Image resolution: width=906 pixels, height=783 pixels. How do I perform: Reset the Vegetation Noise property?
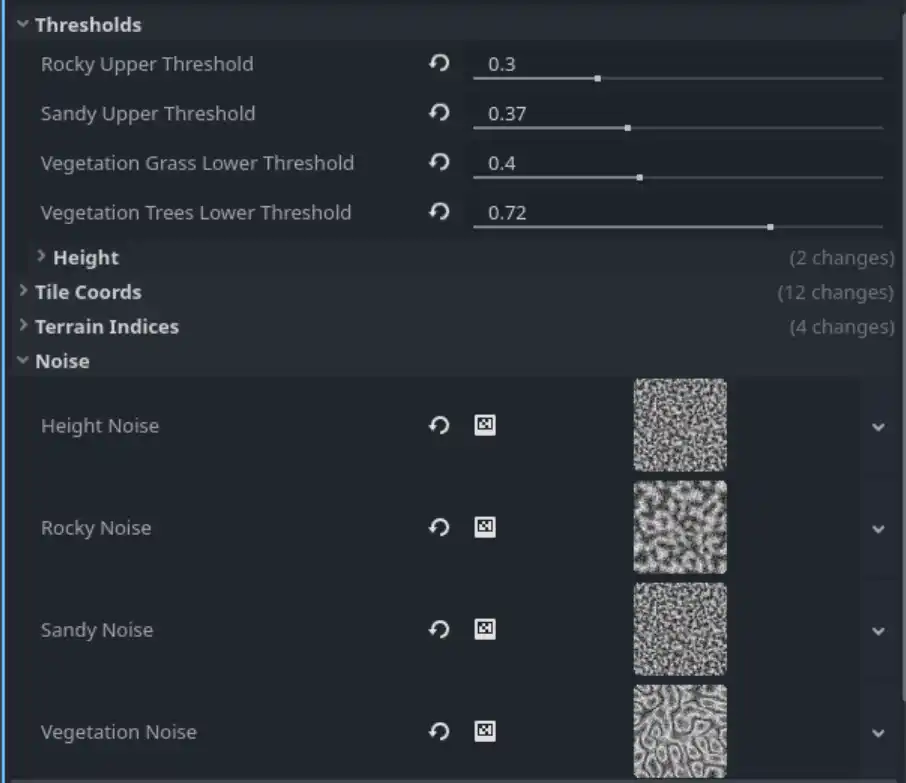[x=438, y=731]
